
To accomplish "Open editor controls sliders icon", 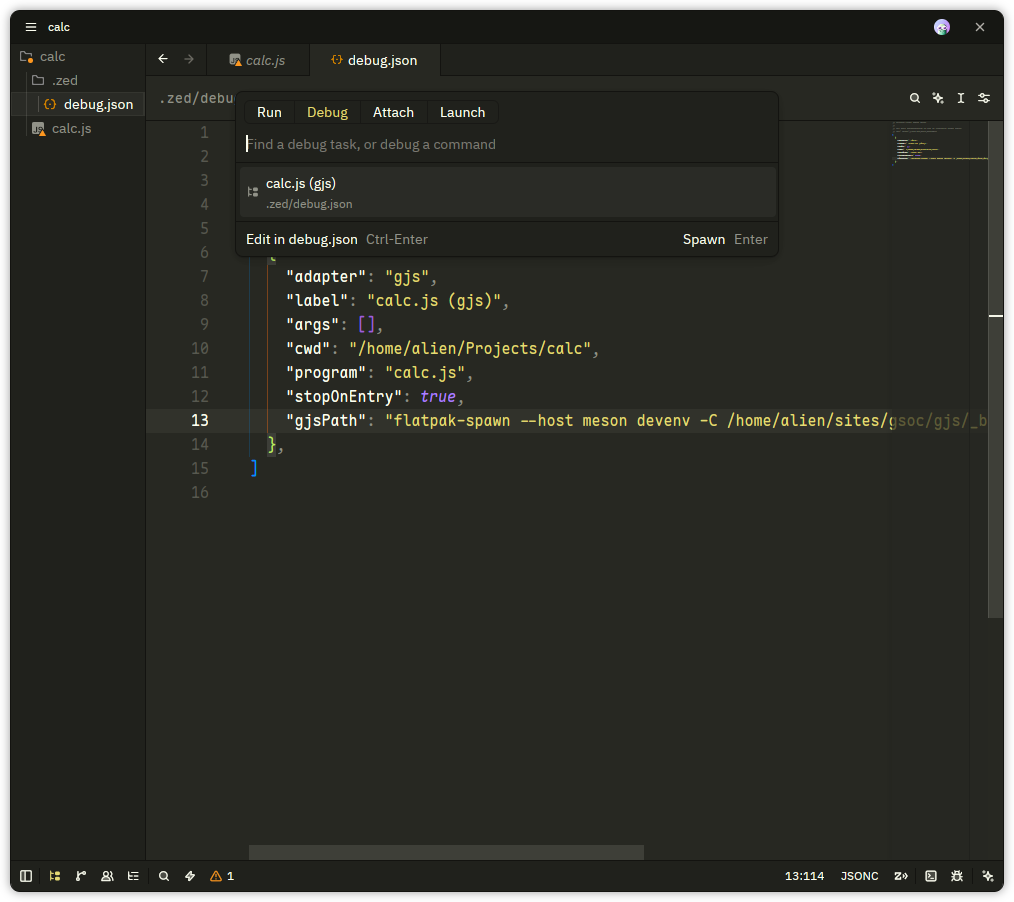I will [984, 98].
